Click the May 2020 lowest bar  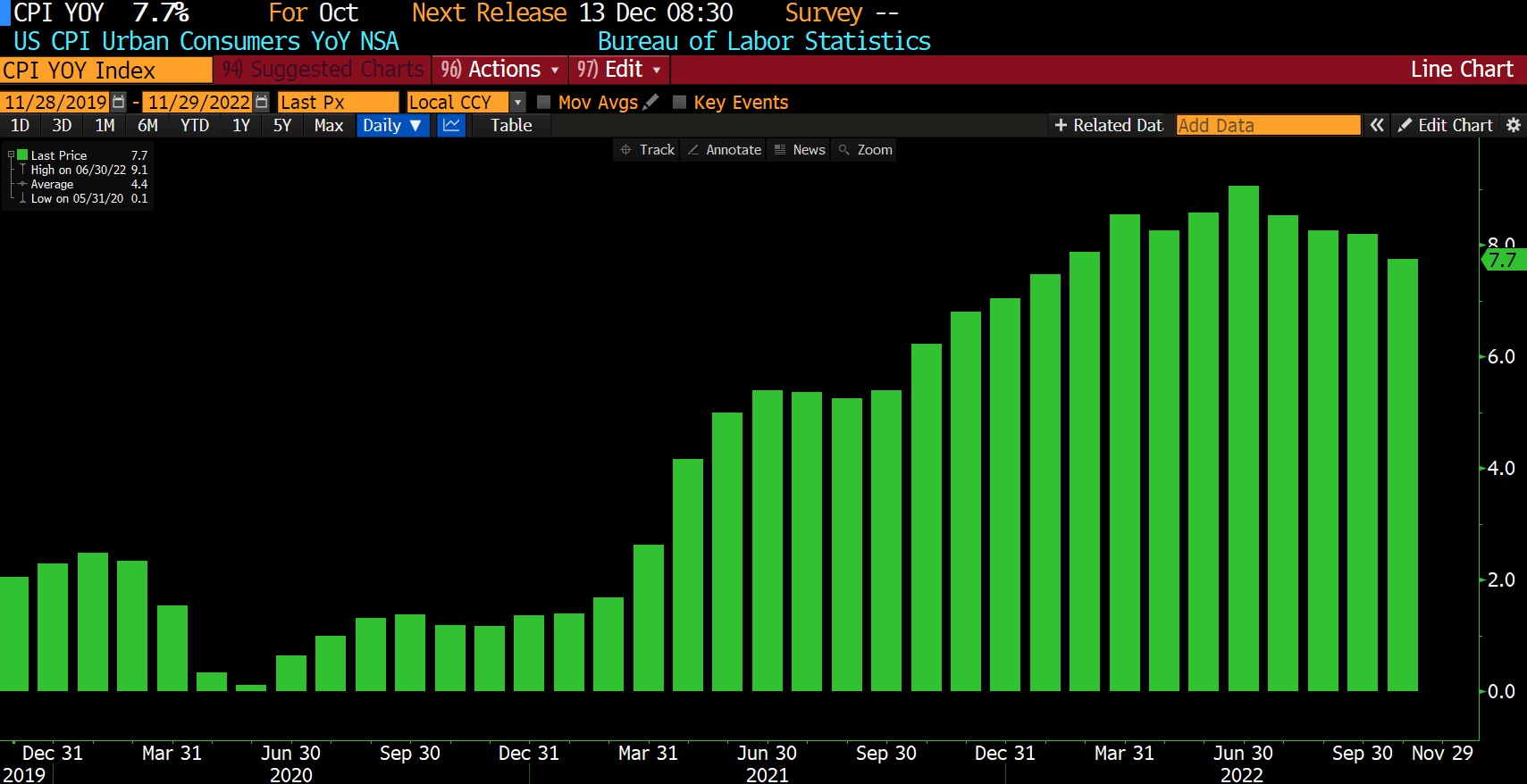click(x=251, y=688)
